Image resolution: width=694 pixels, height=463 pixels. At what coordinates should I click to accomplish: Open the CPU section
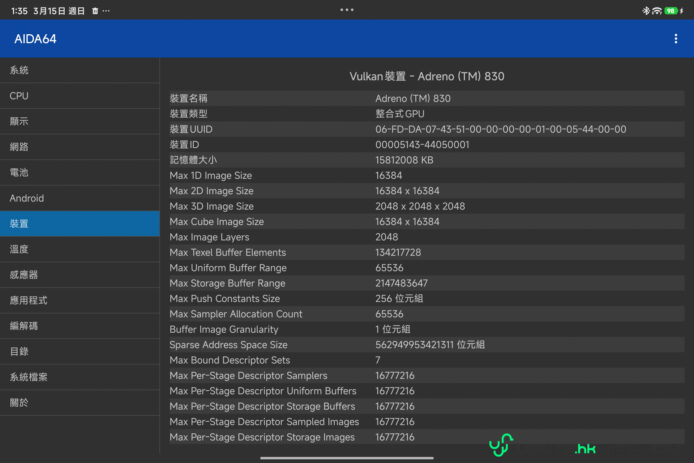80,96
